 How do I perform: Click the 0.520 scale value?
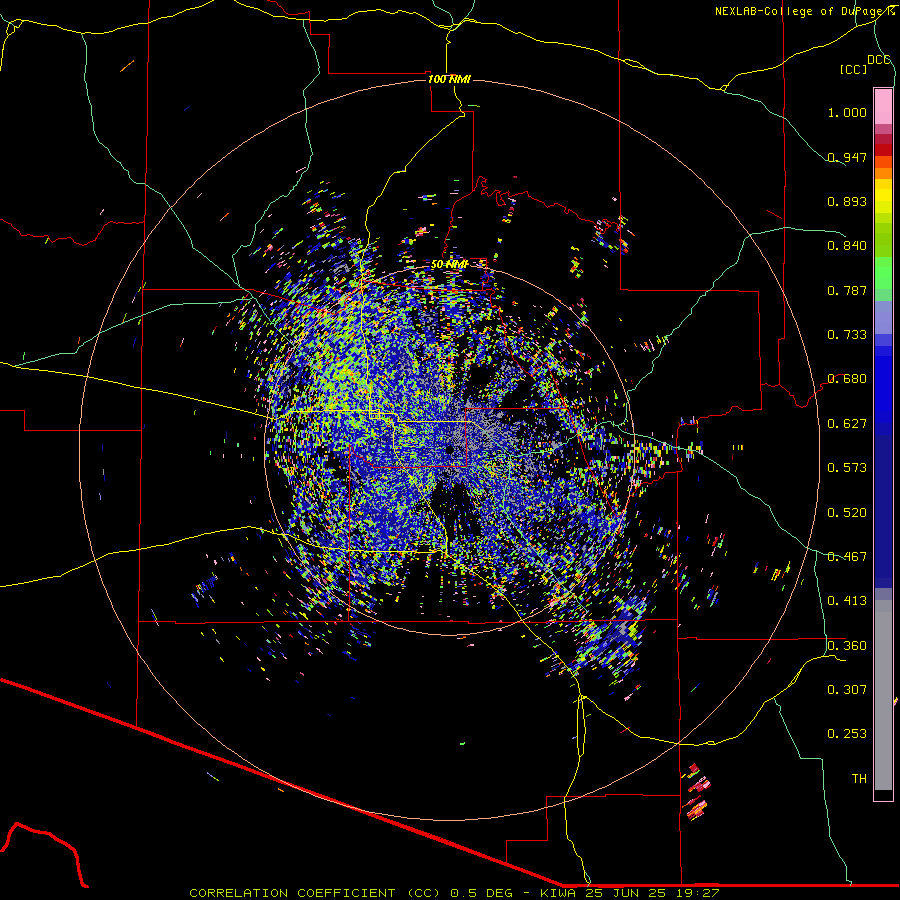847,513
